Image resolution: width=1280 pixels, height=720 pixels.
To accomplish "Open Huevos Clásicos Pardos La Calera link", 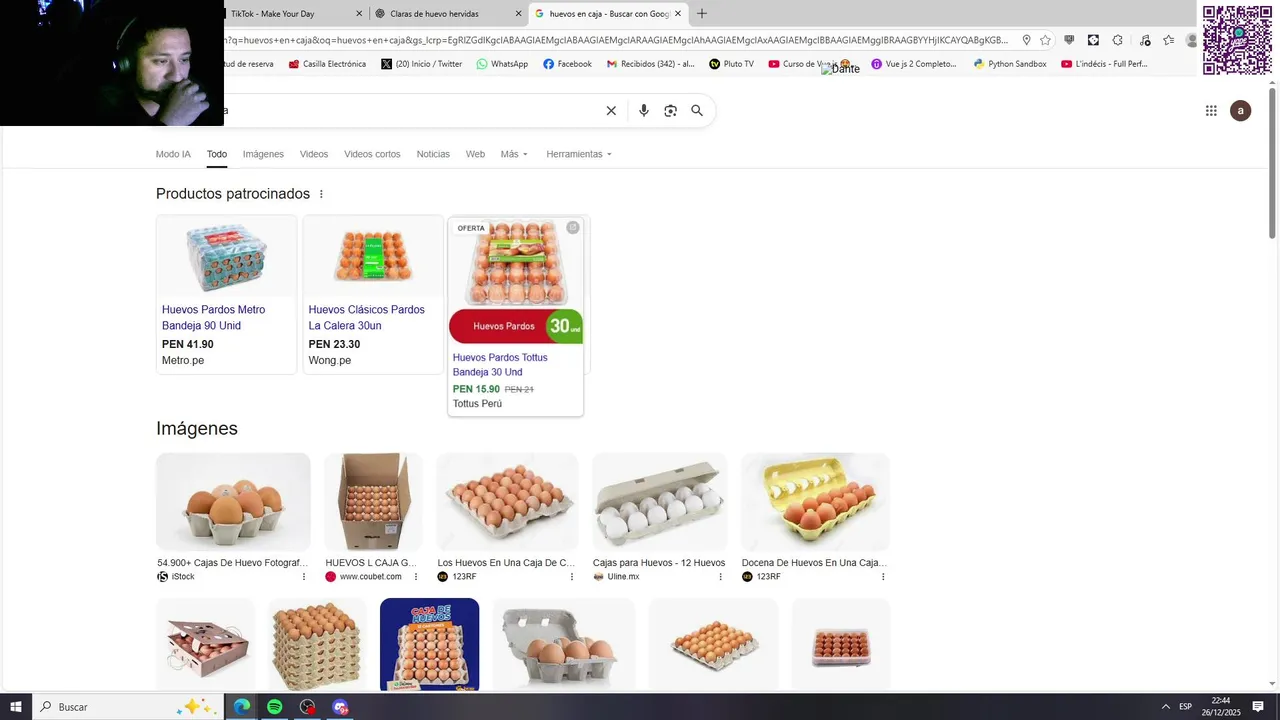I will [366, 318].
